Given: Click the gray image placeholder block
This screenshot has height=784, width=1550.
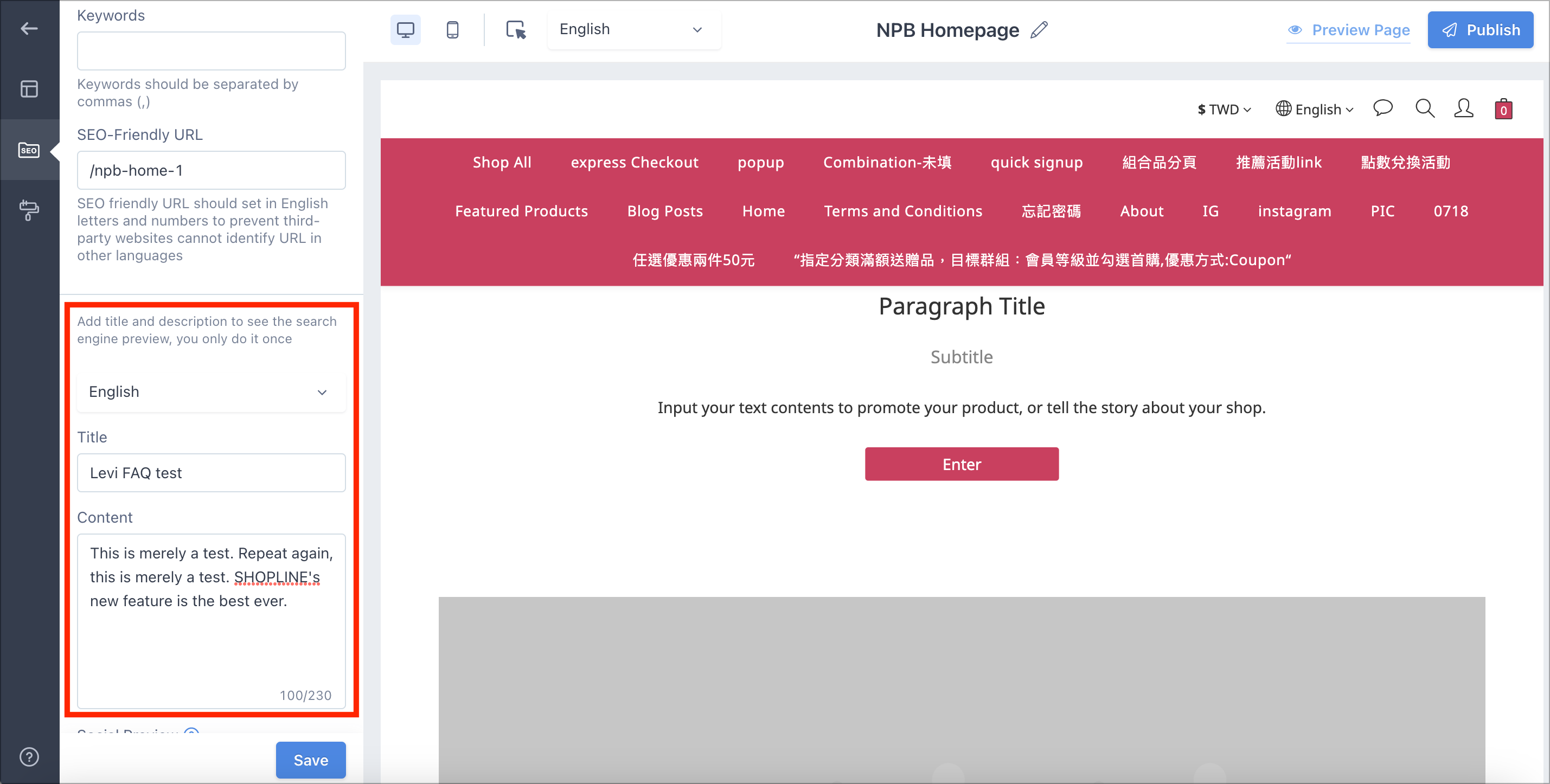Looking at the screenshot, I should point(962,689).
